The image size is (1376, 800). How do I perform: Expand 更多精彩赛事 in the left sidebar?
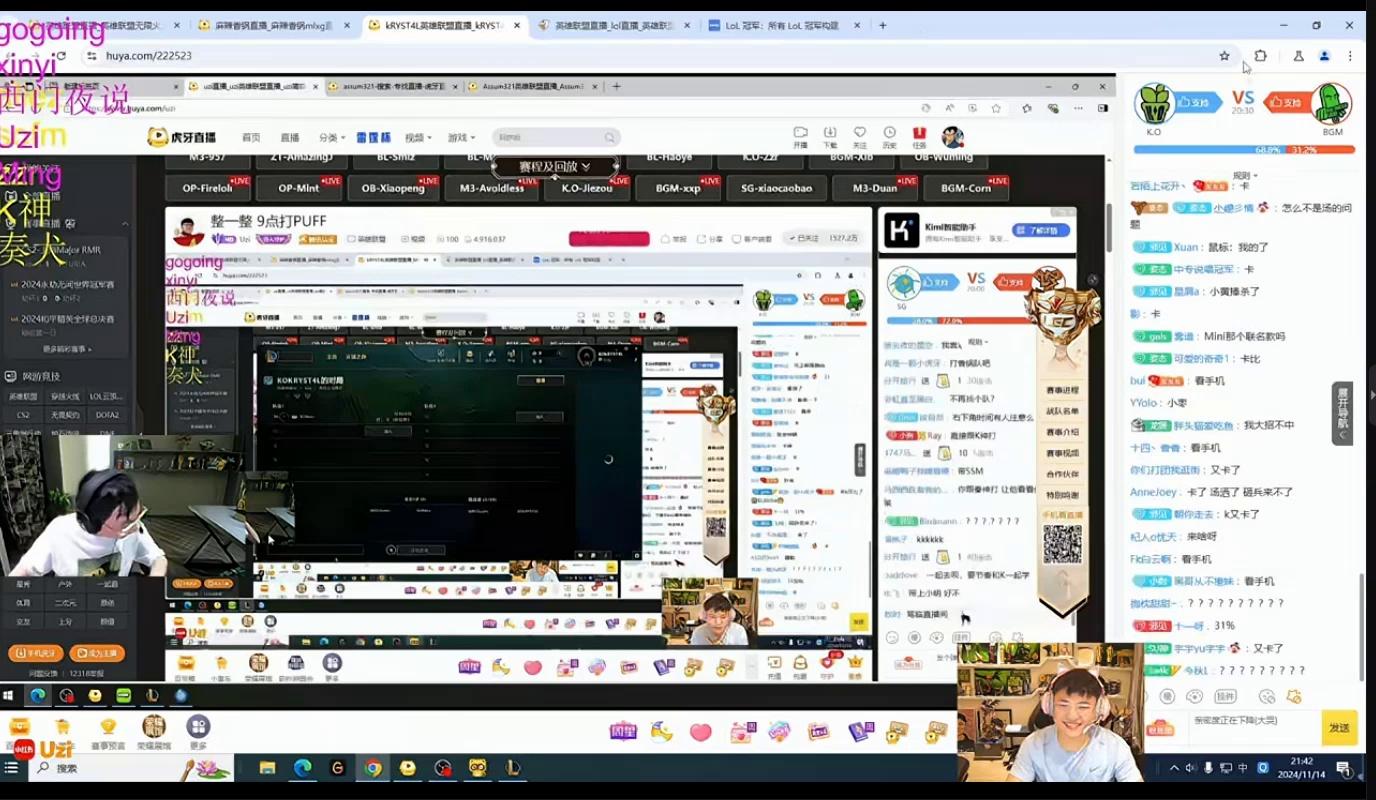[x=68, y=349]
